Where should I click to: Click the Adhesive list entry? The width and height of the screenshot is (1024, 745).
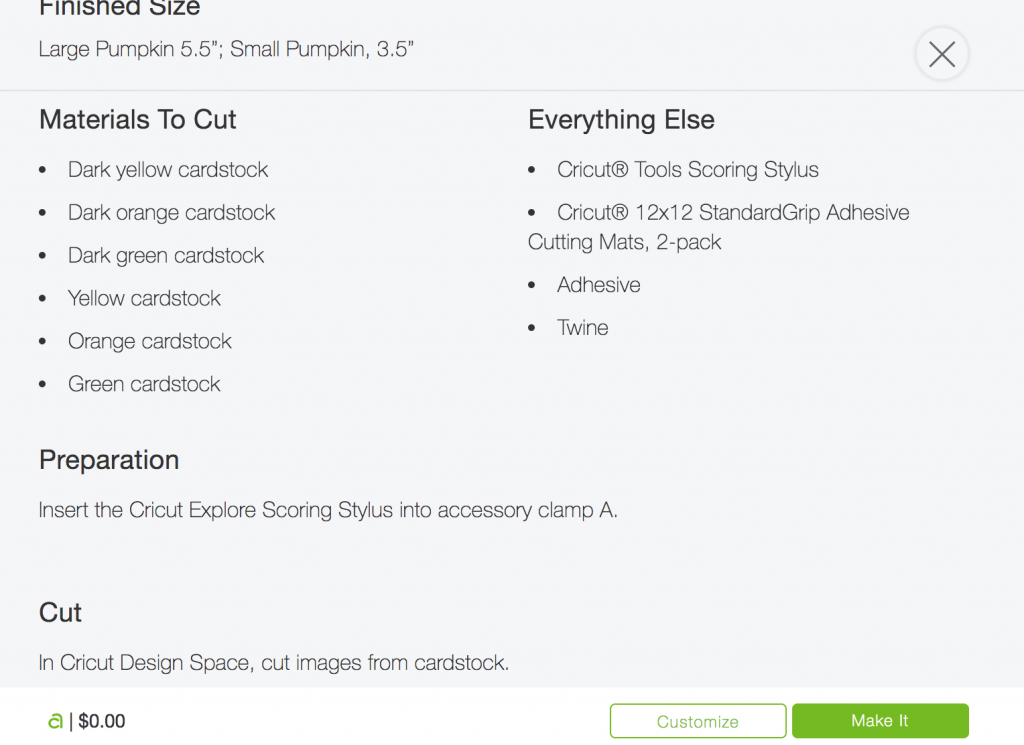(x=598, y=285)
